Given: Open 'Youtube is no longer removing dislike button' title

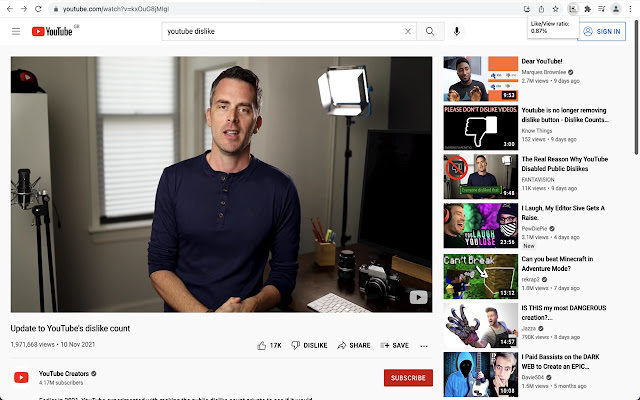Looking at the screenshot, I should coord(565,115).
